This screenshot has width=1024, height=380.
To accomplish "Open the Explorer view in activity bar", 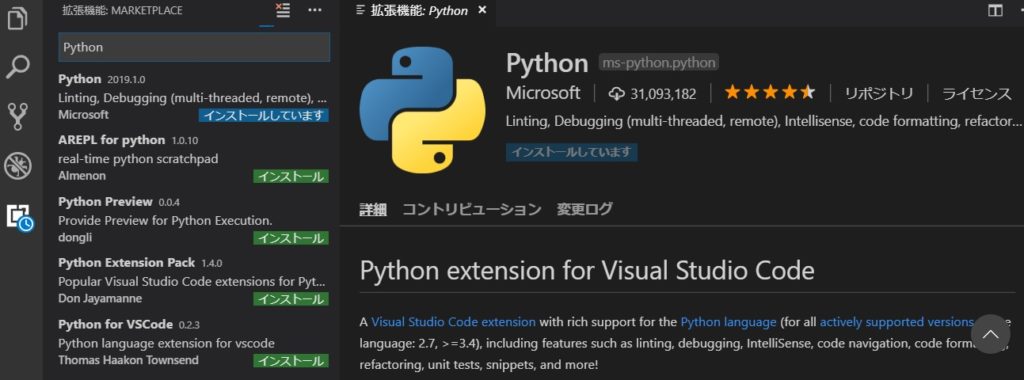I will pos(18,18).
